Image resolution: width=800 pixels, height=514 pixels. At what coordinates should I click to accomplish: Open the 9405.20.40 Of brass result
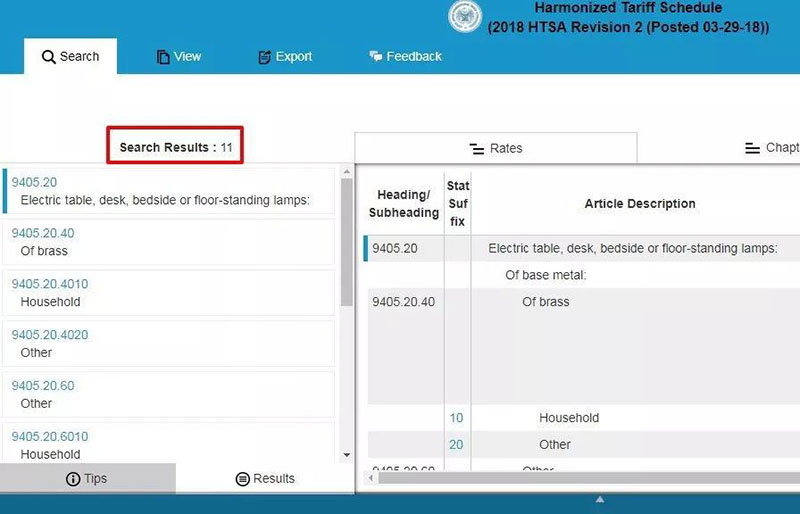point(169,242)
